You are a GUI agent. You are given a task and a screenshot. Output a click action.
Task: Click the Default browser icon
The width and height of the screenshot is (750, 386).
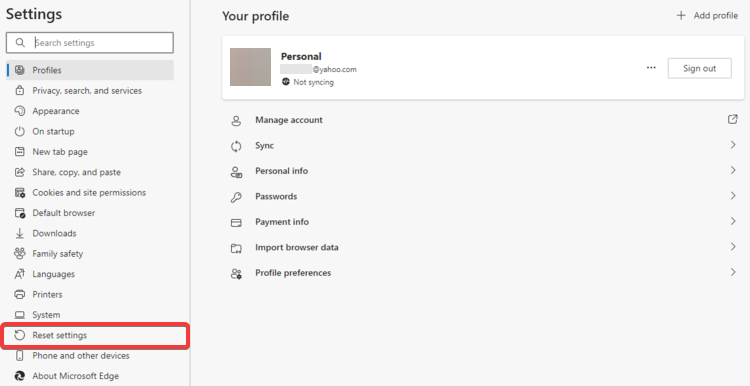point(20,213)
